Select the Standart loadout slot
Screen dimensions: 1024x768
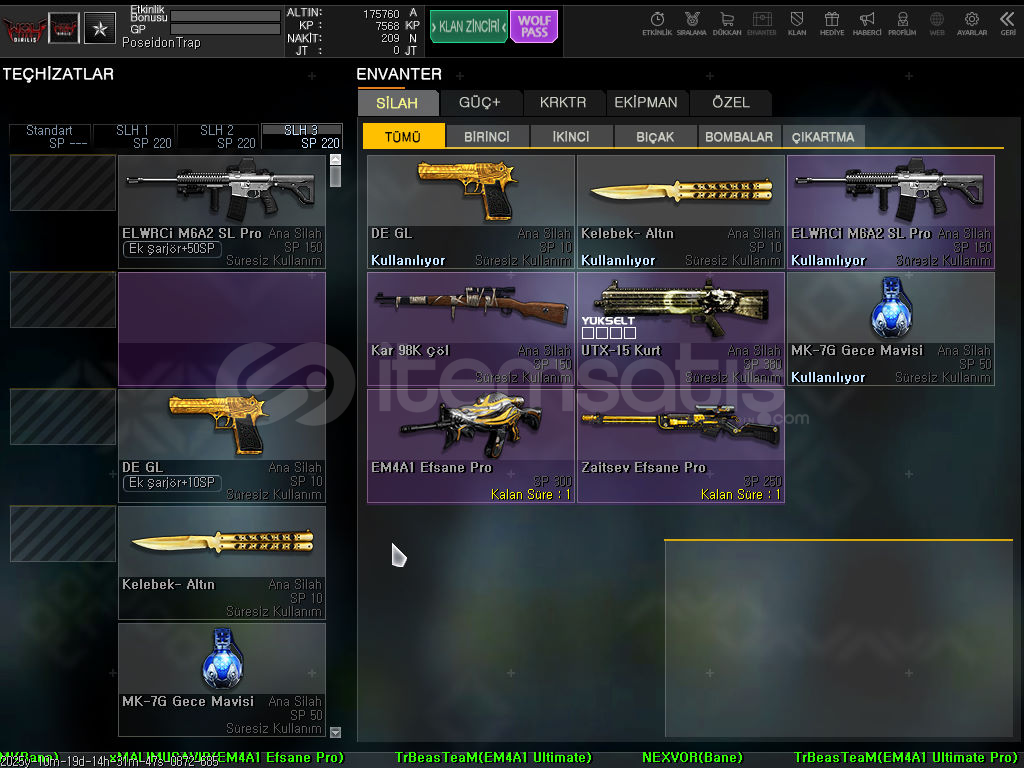click(x=49, y=137)
